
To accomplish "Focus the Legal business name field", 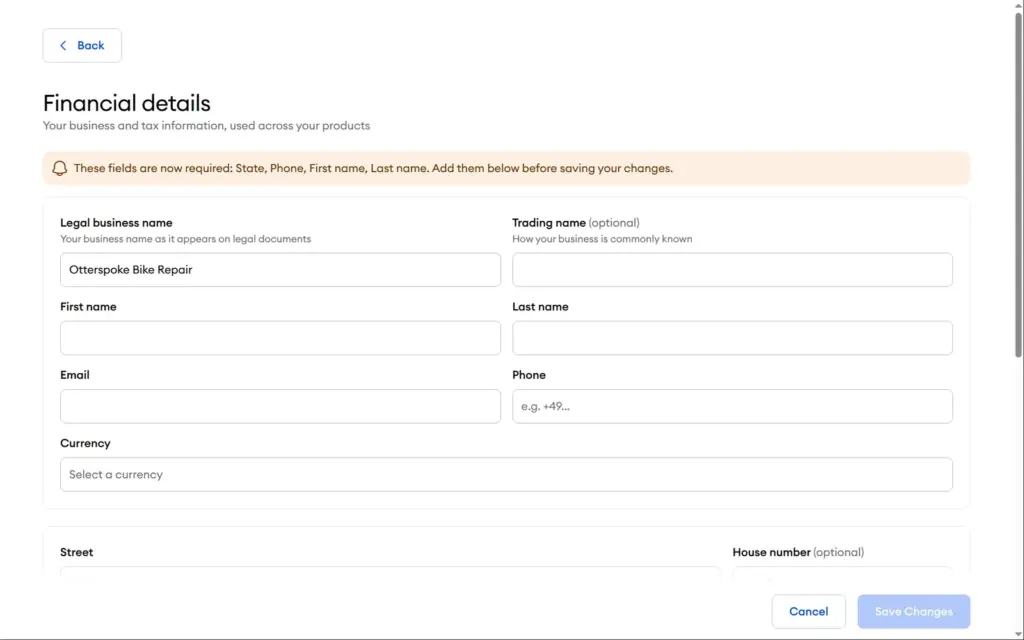I will point(280,270).
